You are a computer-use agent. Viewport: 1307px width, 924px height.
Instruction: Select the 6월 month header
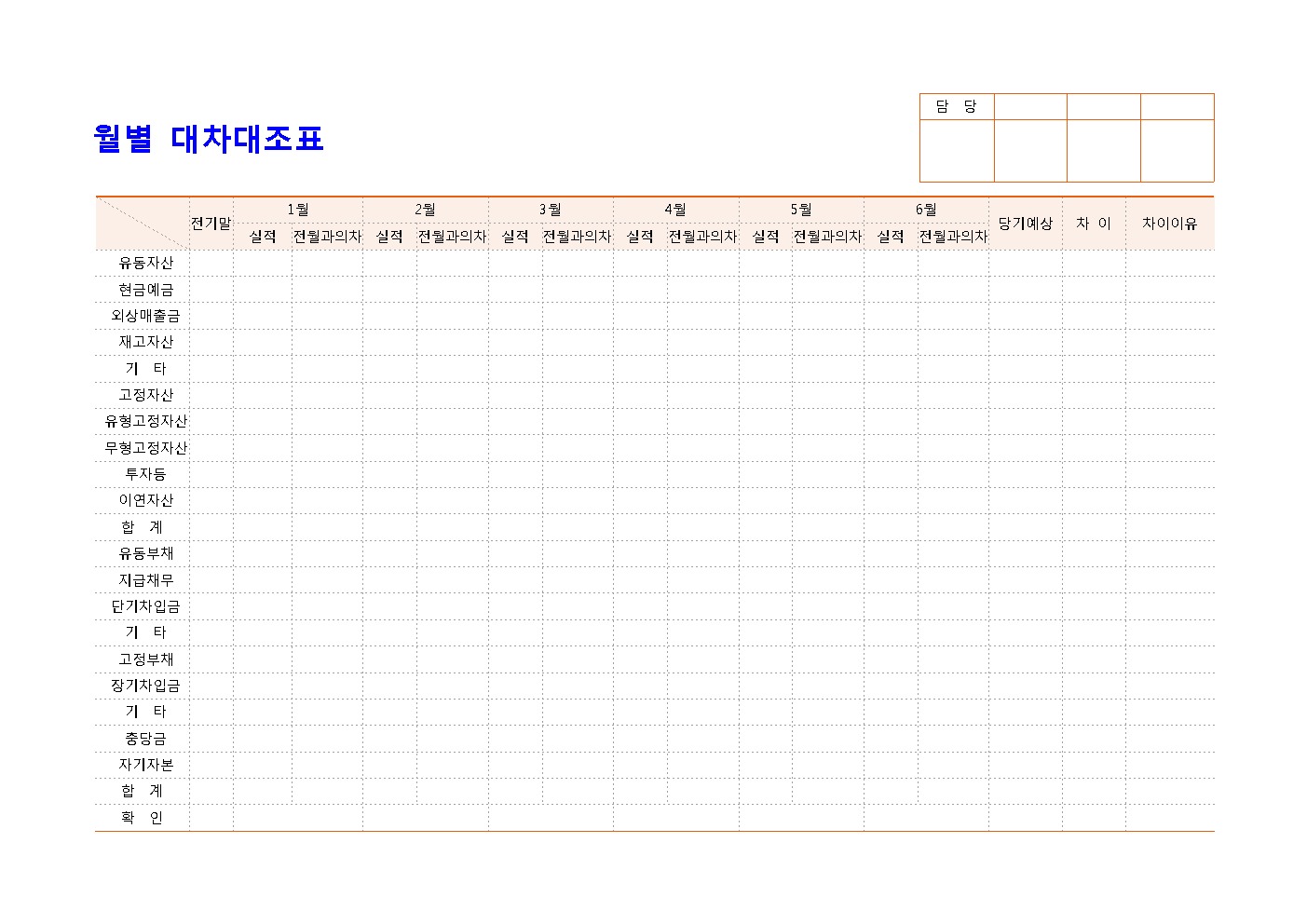[x=926, y=210]
